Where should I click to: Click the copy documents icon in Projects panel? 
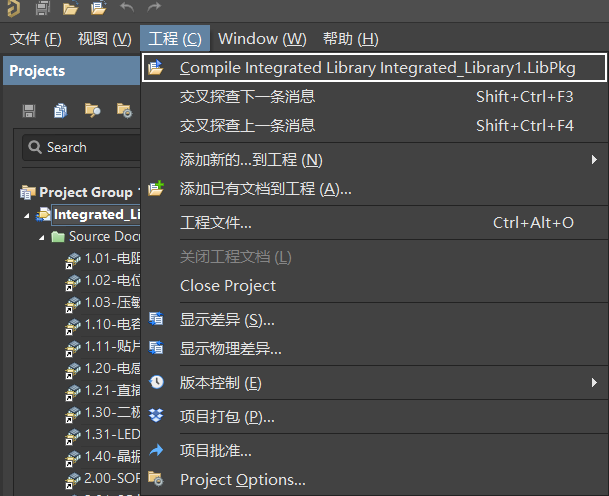tap(60, 111)
